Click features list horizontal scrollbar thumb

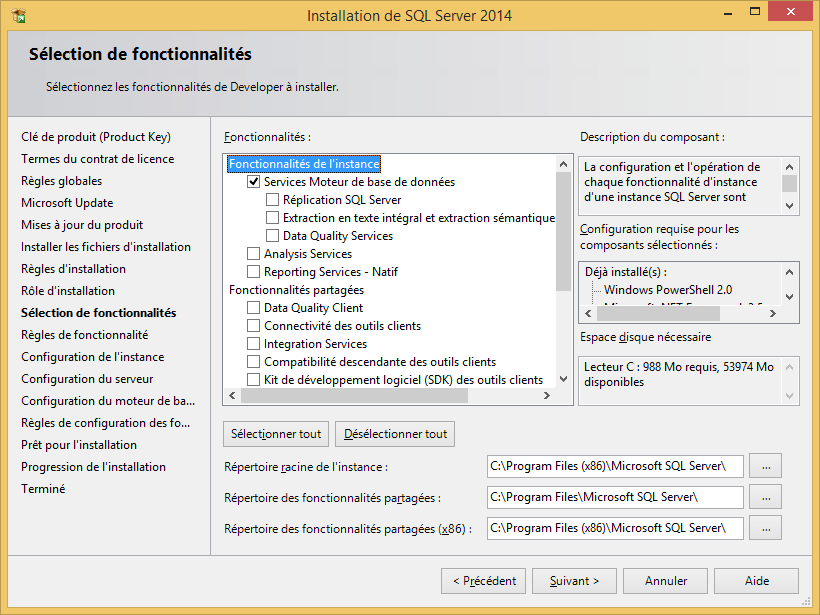[x=354, y=395]
